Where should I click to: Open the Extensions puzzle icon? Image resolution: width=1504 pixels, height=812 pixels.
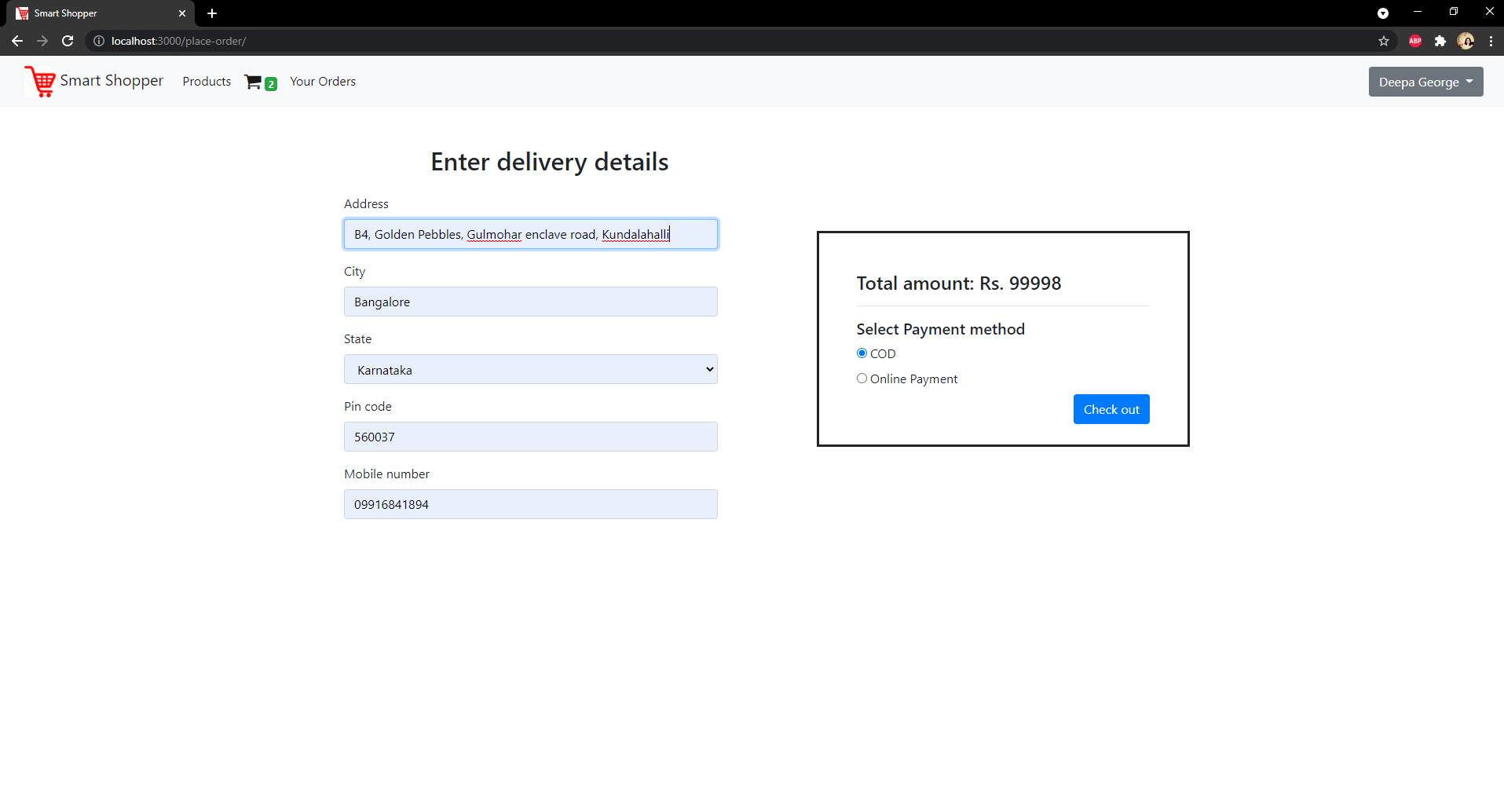(x=1440, y=41)
